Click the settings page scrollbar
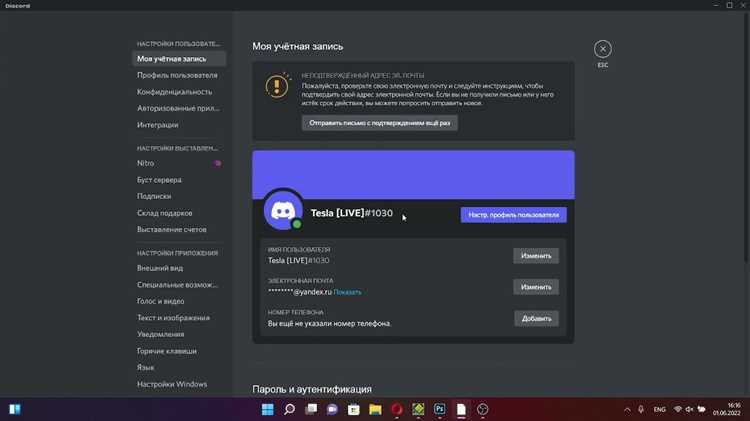Screen dimensions: 750x421 click(x=746, y=136)
